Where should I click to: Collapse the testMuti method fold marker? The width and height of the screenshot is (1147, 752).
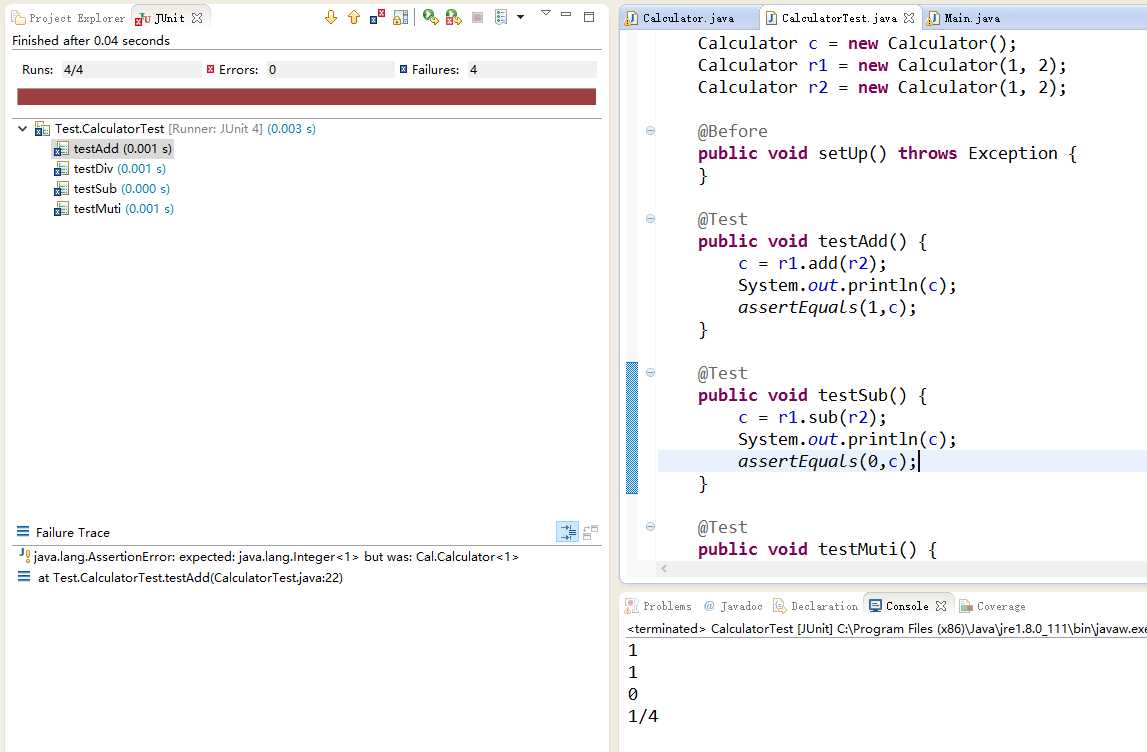(x=650, y=527)
